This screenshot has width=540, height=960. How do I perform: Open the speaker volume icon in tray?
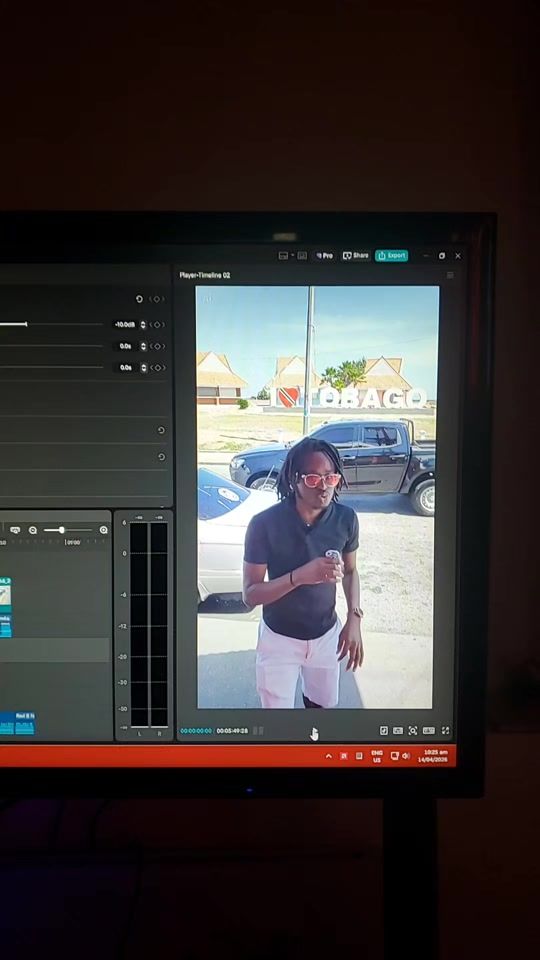click(406, 756)
